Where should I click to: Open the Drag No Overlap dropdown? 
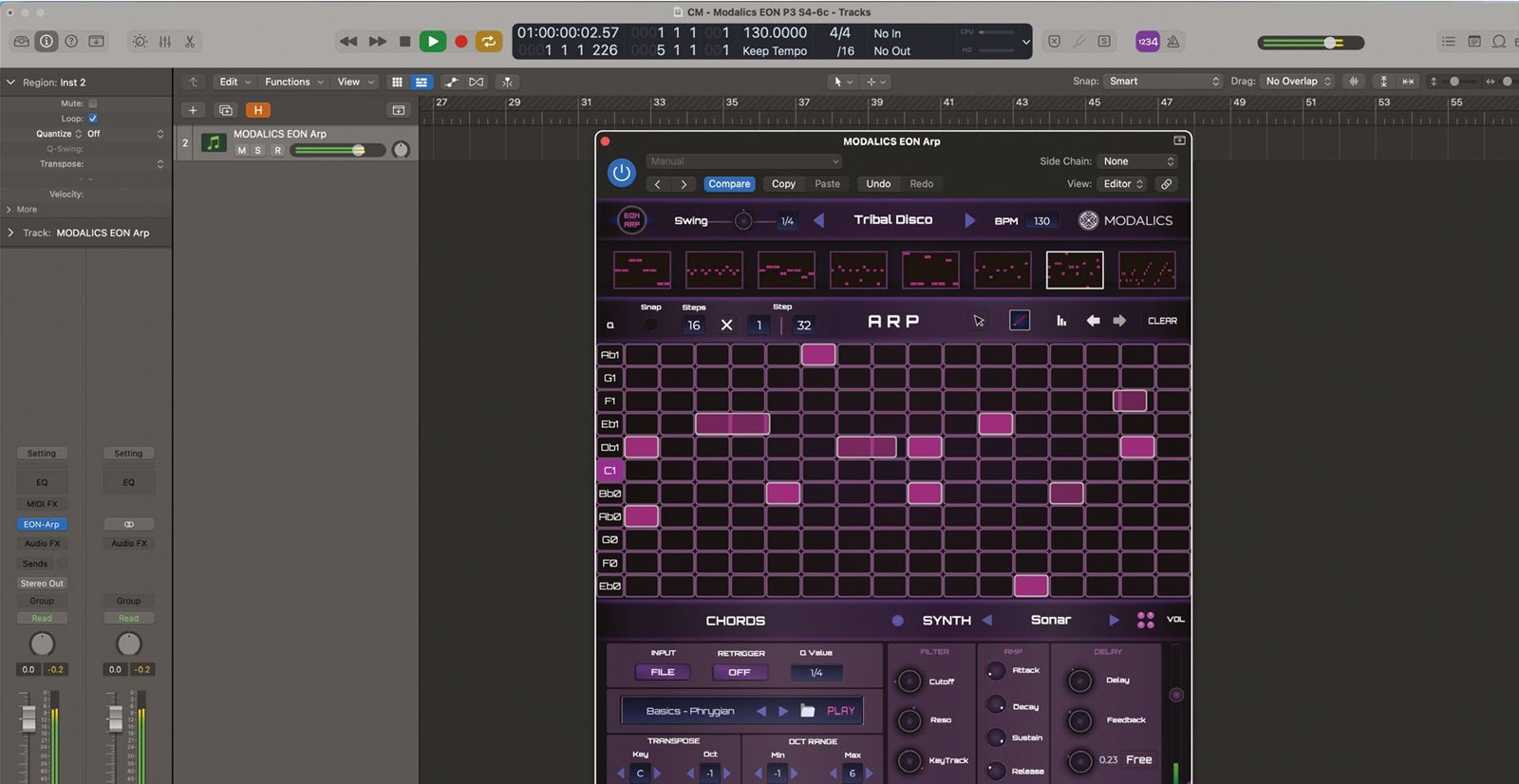pos(1299,82)
